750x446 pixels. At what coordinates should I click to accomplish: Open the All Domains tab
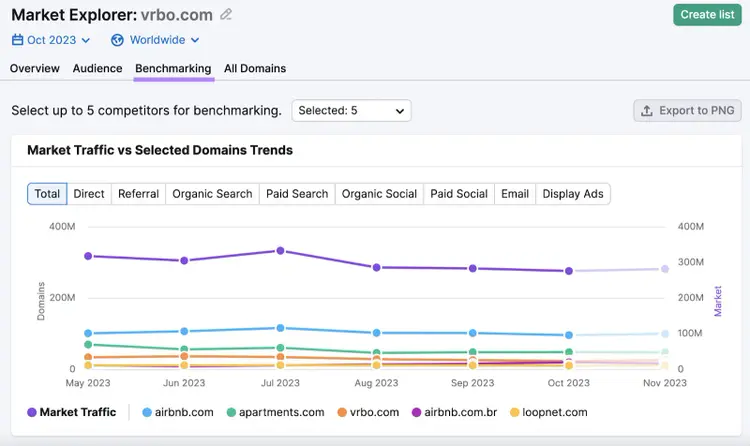coord(255,68)
